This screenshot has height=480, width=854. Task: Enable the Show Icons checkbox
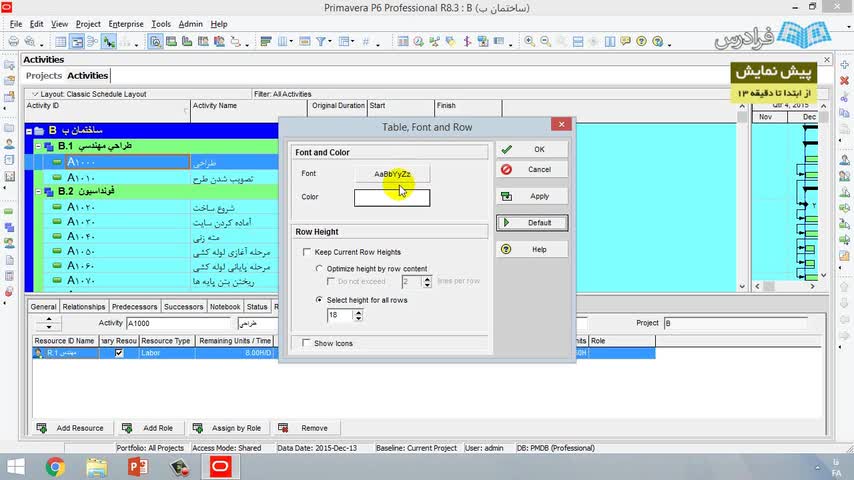[x=307, y=343]
